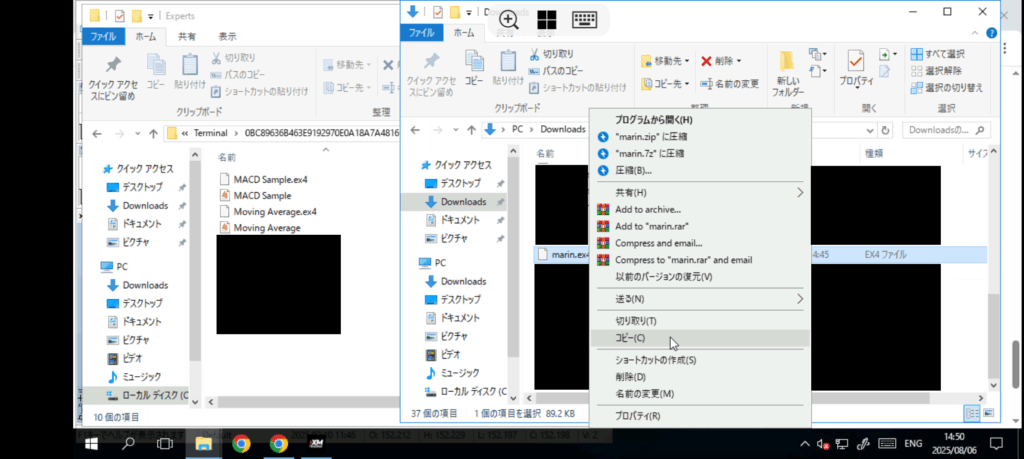
Task: Click the refresh icon beside the Downloads address bar
Action: click(x=886, y=130)
